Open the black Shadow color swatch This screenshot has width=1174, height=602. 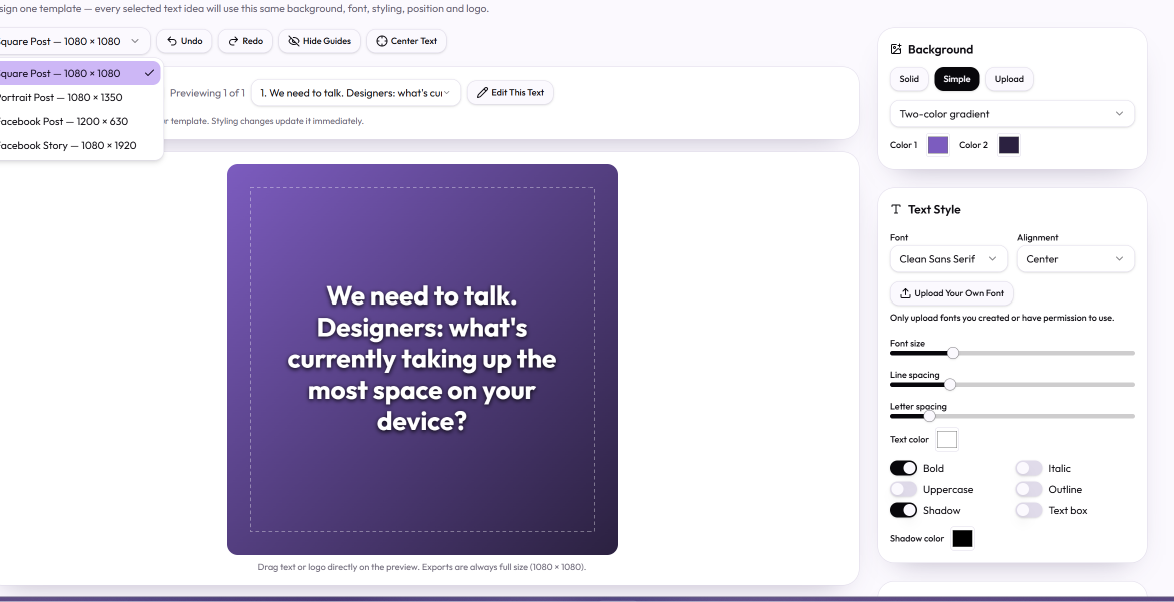(x=962, y=538)
